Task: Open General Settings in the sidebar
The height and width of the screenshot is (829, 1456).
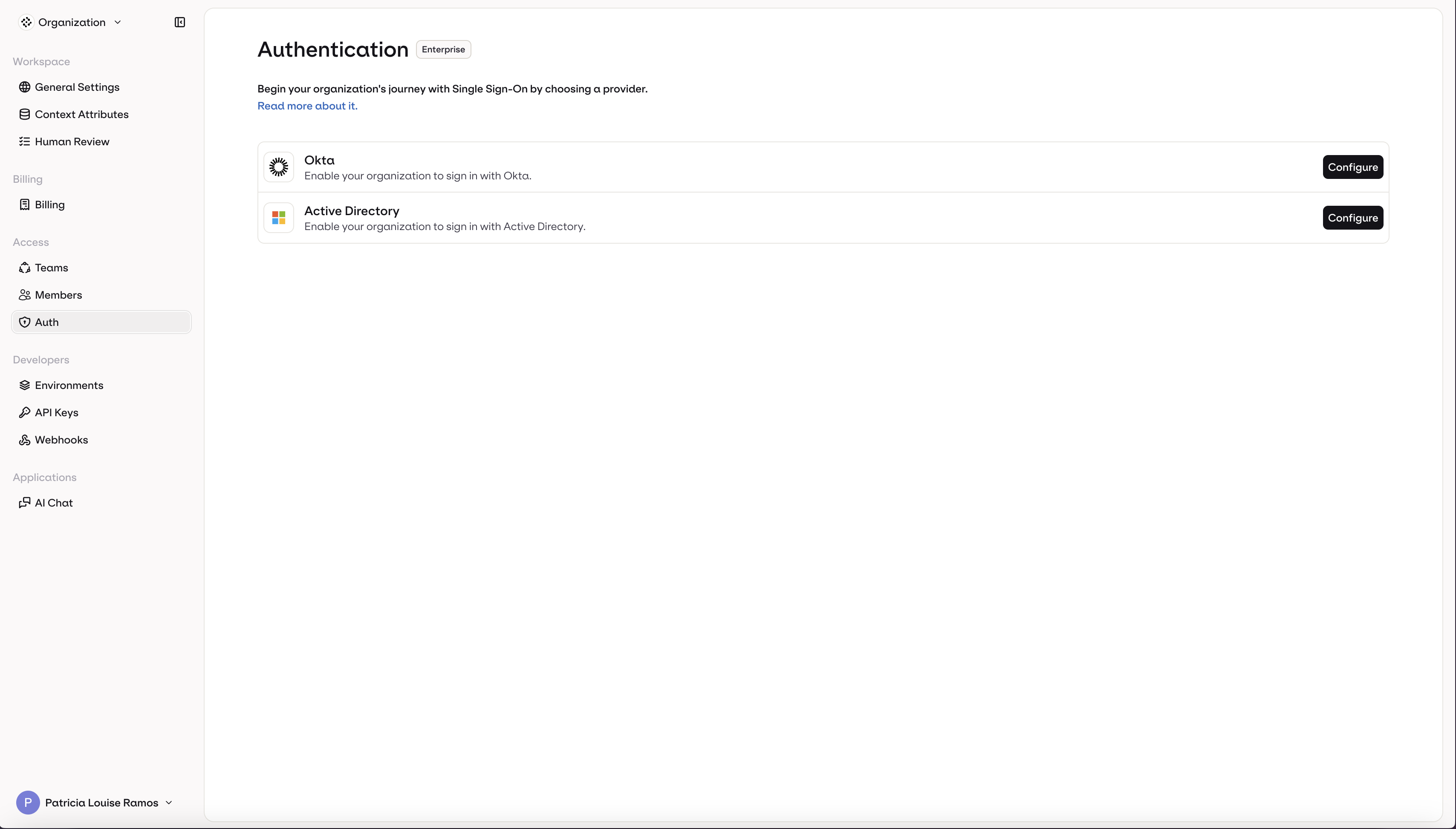Action: pyautogui.click(x=77, y=86)
